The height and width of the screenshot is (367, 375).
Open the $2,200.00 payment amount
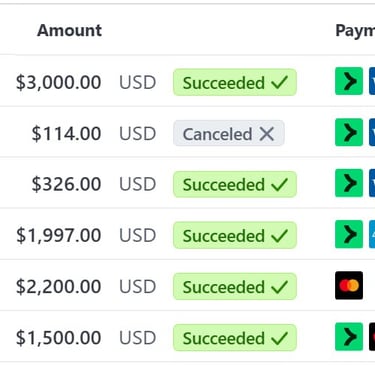(x=59, y=287)
